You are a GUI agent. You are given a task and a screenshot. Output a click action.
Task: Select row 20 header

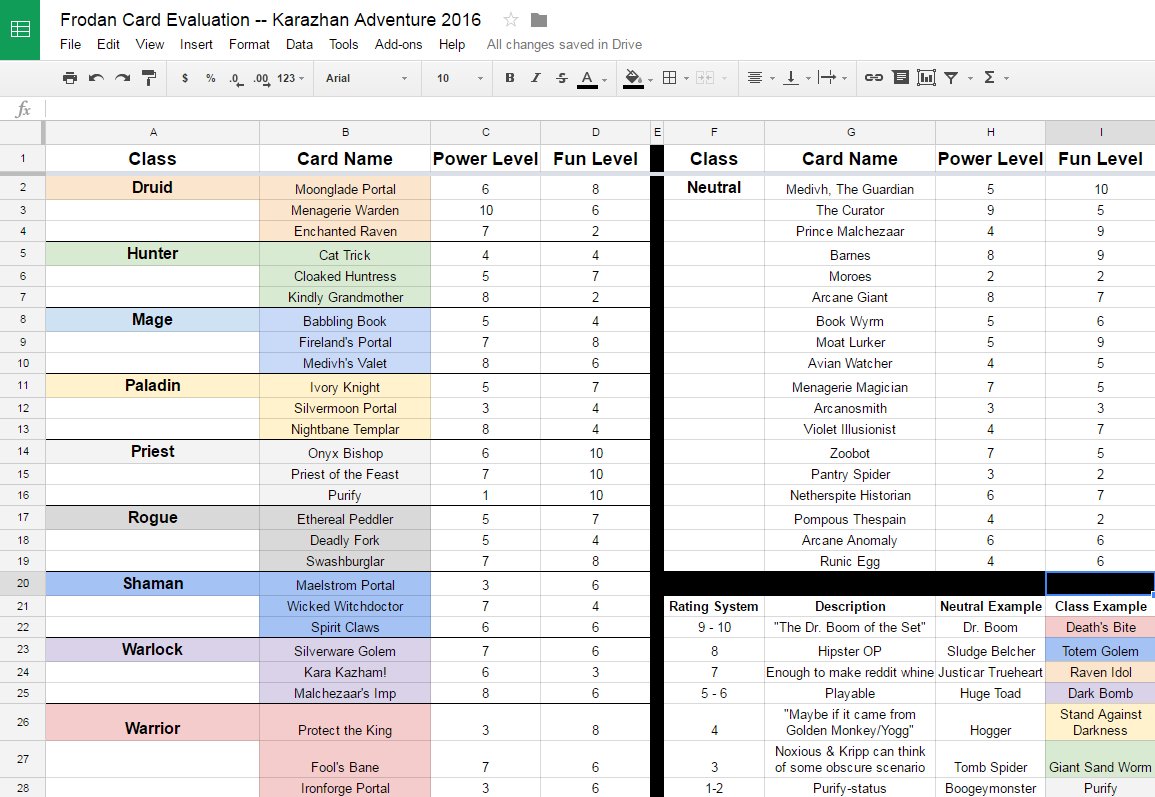point(23,583)
